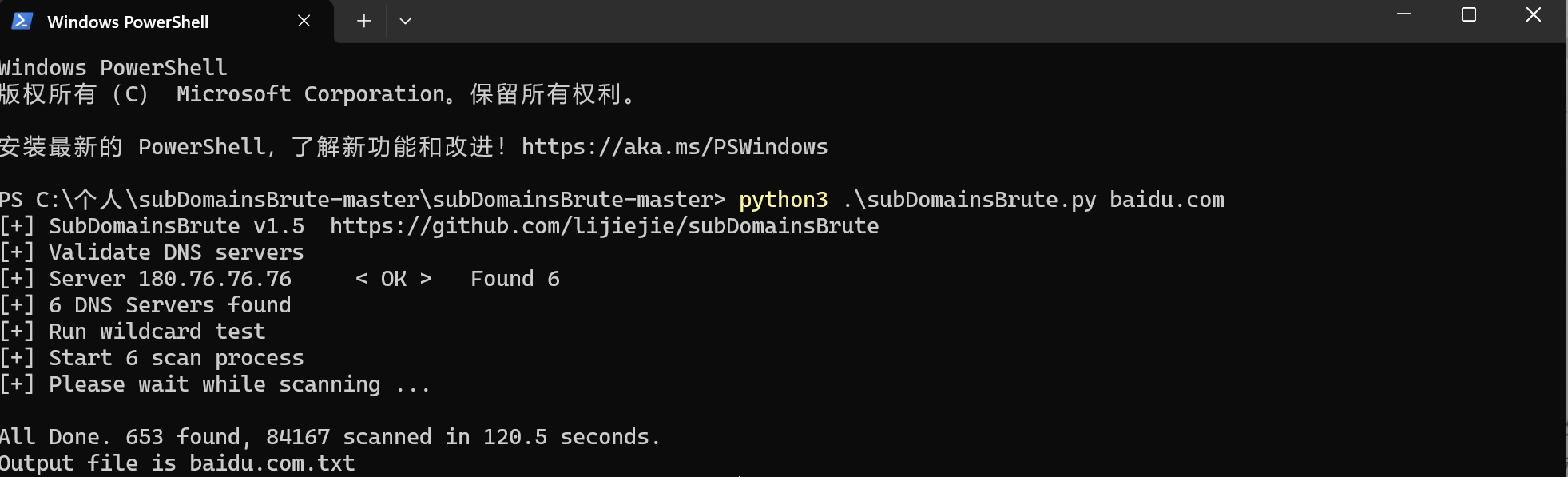Open the new tab dropdown chevron
The width and height of the screenshot is (1568, 477).
406,22
